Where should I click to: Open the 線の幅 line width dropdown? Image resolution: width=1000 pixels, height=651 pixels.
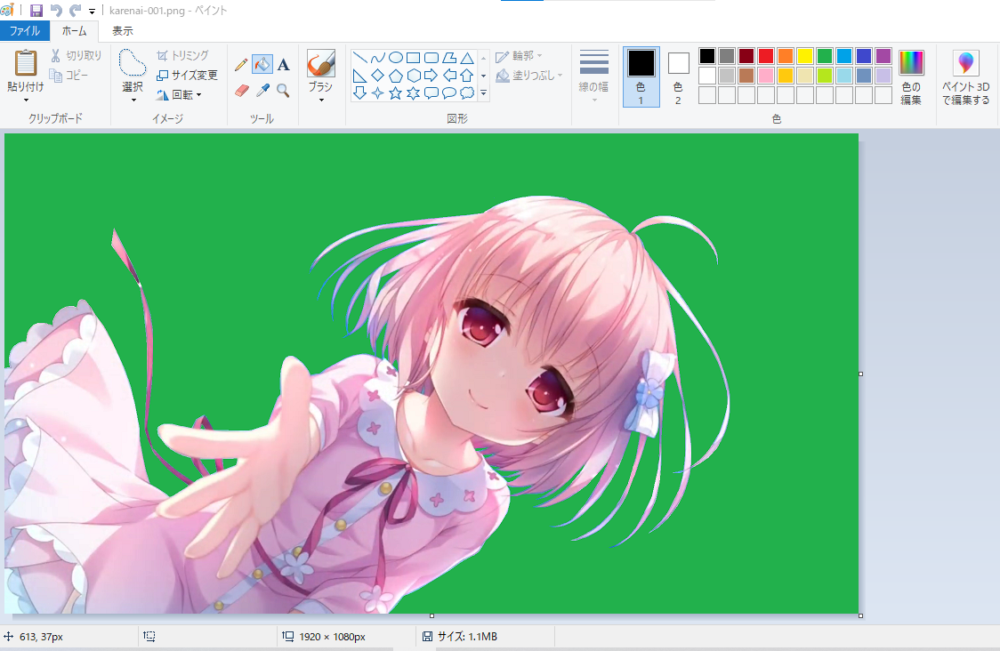594,75
